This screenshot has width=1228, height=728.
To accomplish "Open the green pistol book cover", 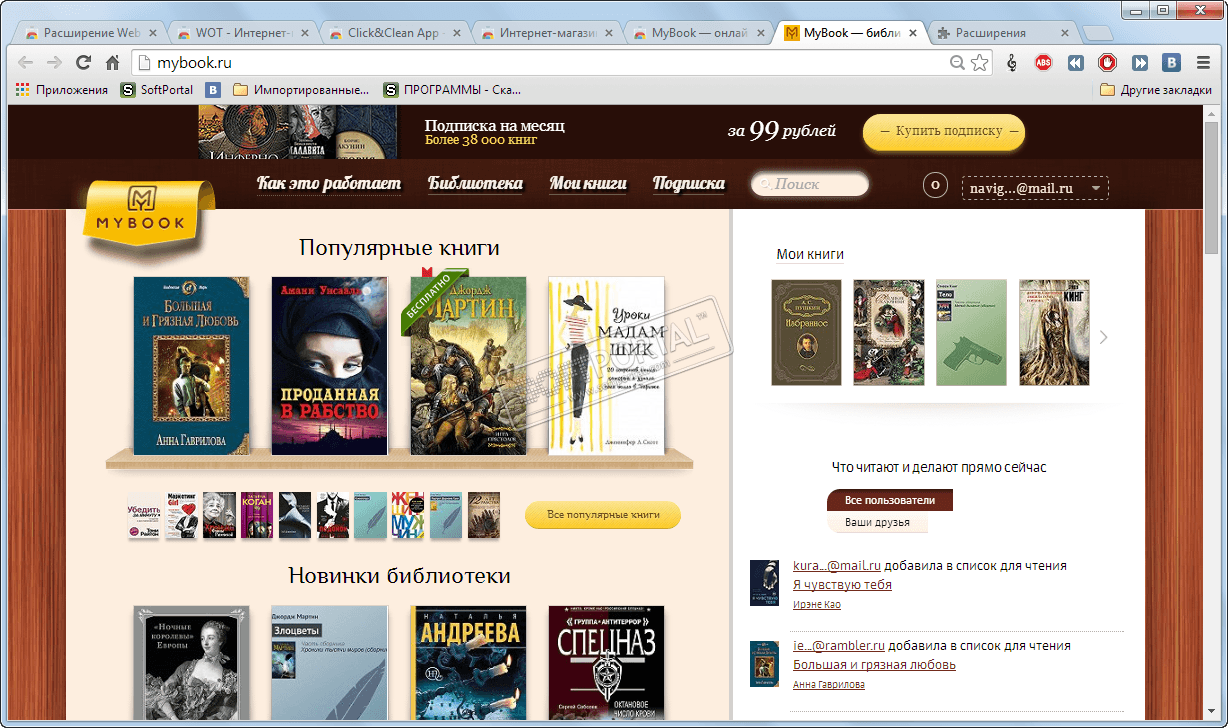I will (971, 333).
